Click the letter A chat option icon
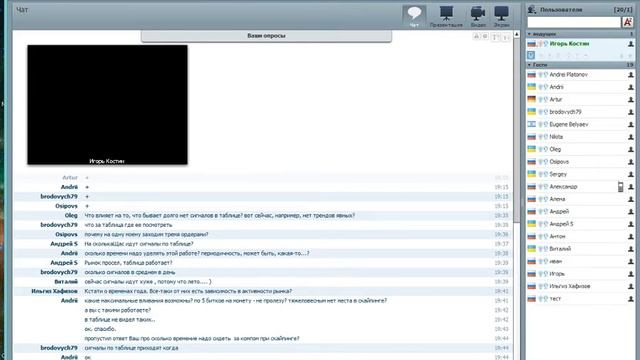The image size is (640, 360). coord(476,37)
